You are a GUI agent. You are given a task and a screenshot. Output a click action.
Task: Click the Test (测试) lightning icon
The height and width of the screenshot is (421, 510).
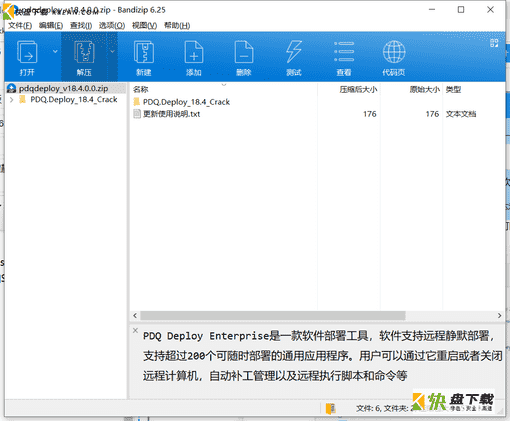294,52
